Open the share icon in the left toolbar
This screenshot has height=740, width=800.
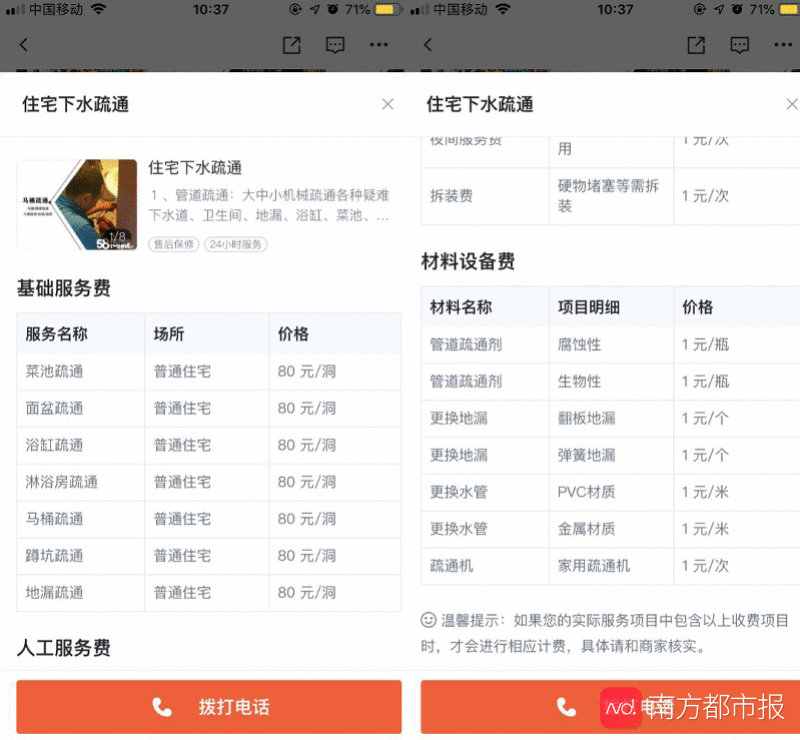(291, 45)
